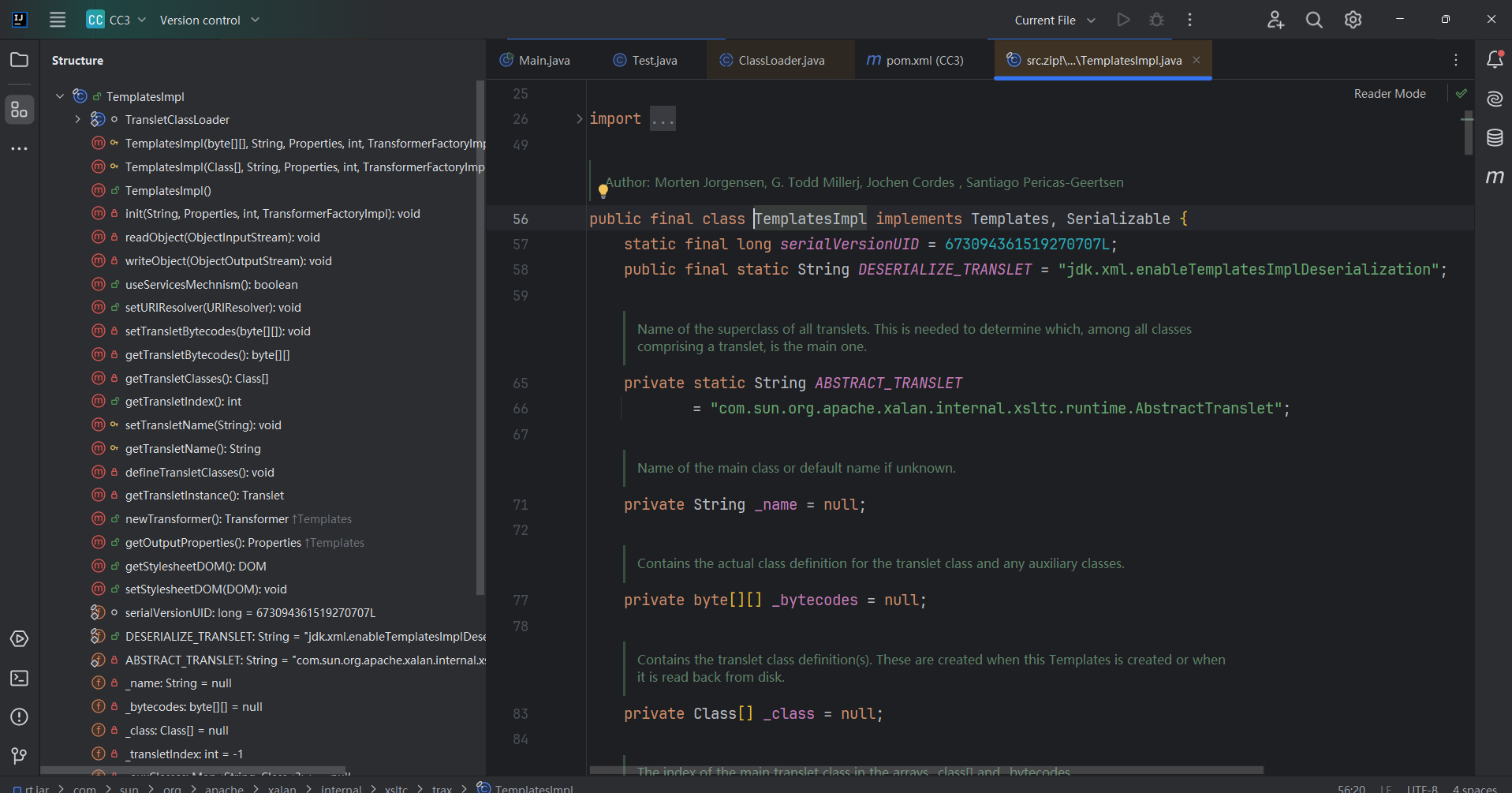1512x793 pixels.
Task: Expand the TransletClassLoader node
Action: tap(77, 119)
